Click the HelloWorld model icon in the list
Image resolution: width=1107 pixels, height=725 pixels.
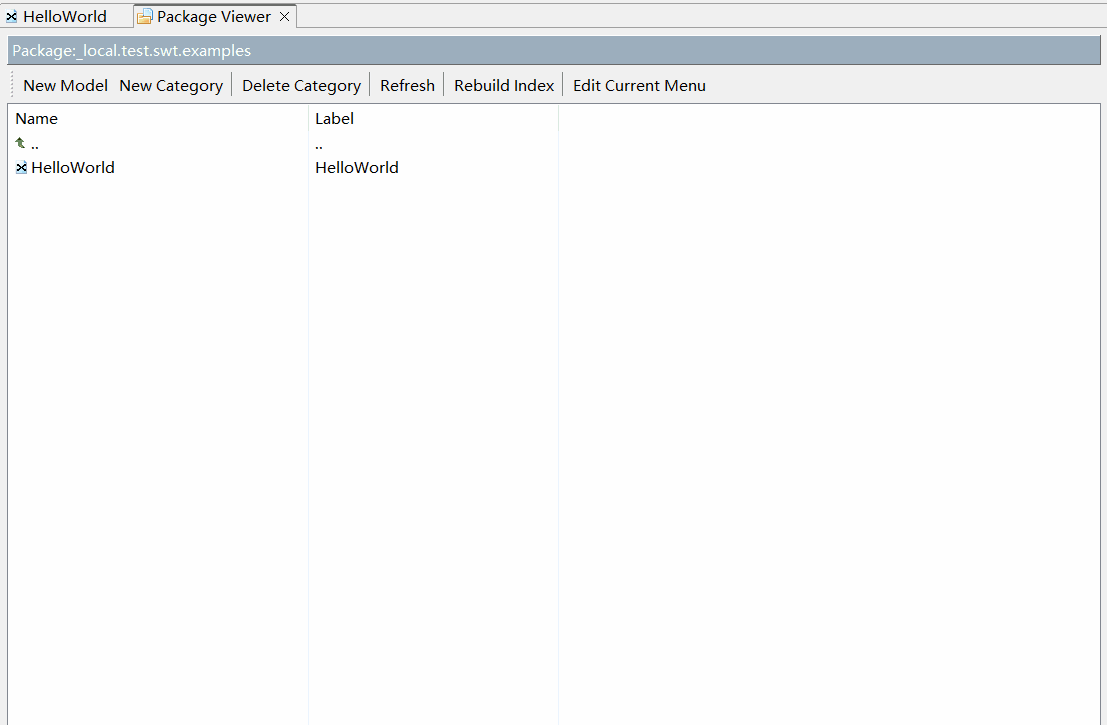[x=21, y=168]
